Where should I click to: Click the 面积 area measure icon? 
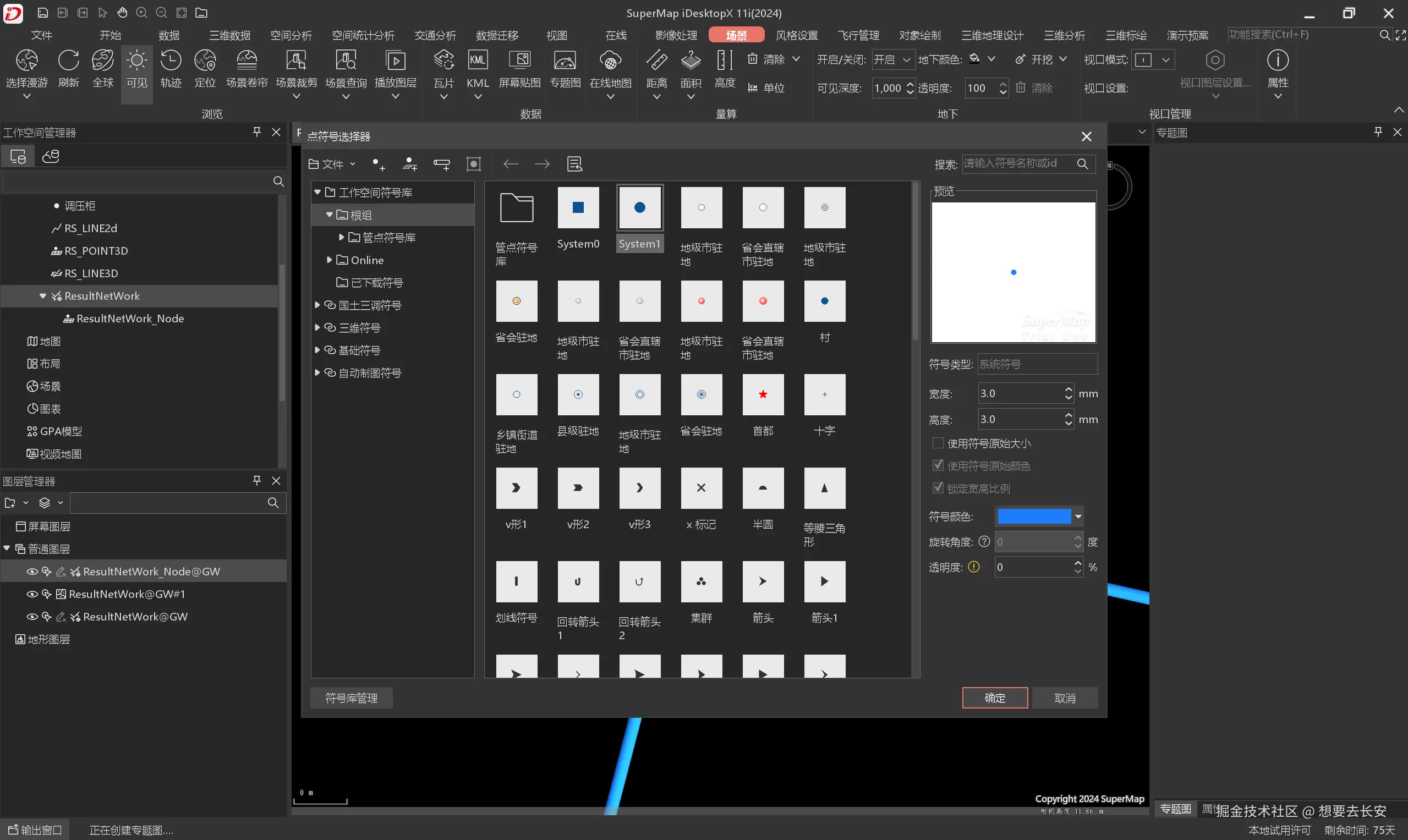(691, 61)
